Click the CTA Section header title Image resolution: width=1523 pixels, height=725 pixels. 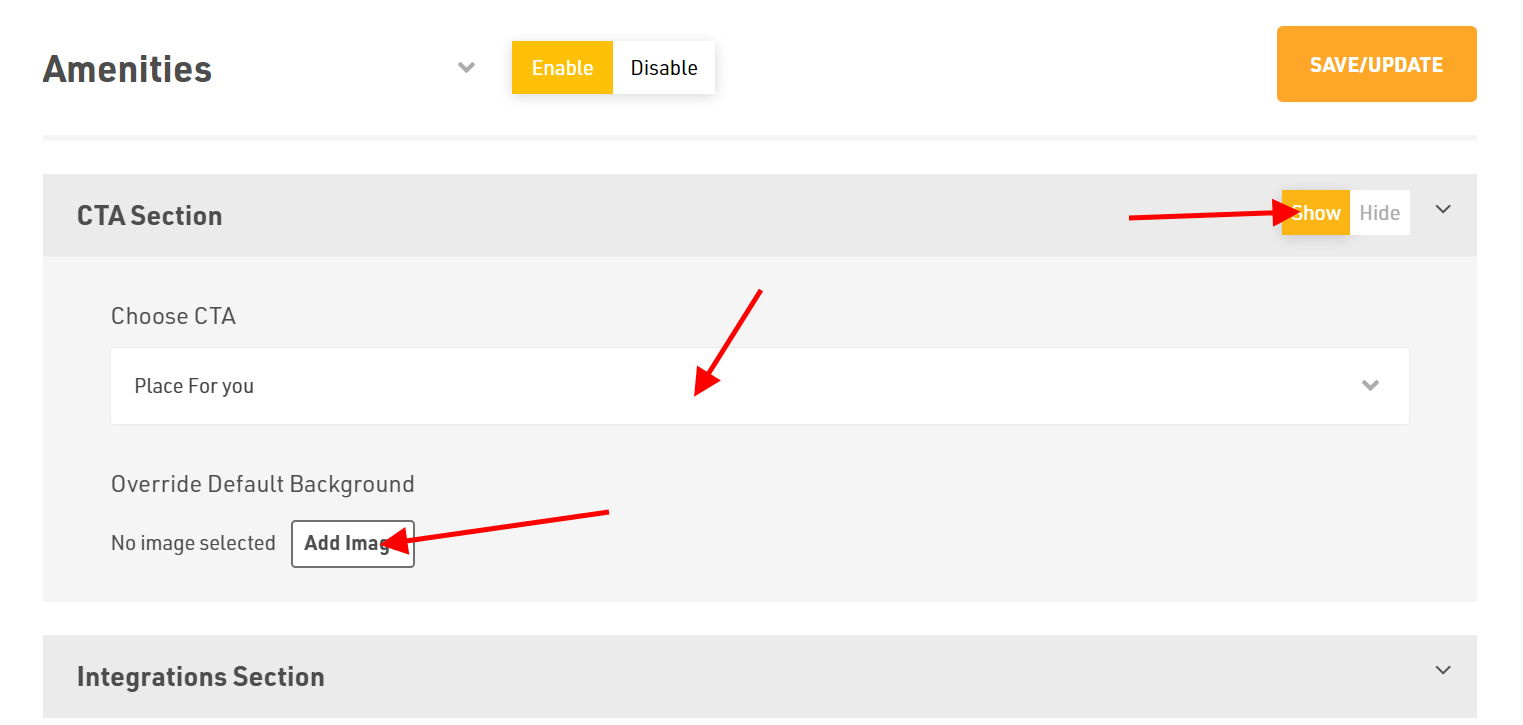click(150, 216)
